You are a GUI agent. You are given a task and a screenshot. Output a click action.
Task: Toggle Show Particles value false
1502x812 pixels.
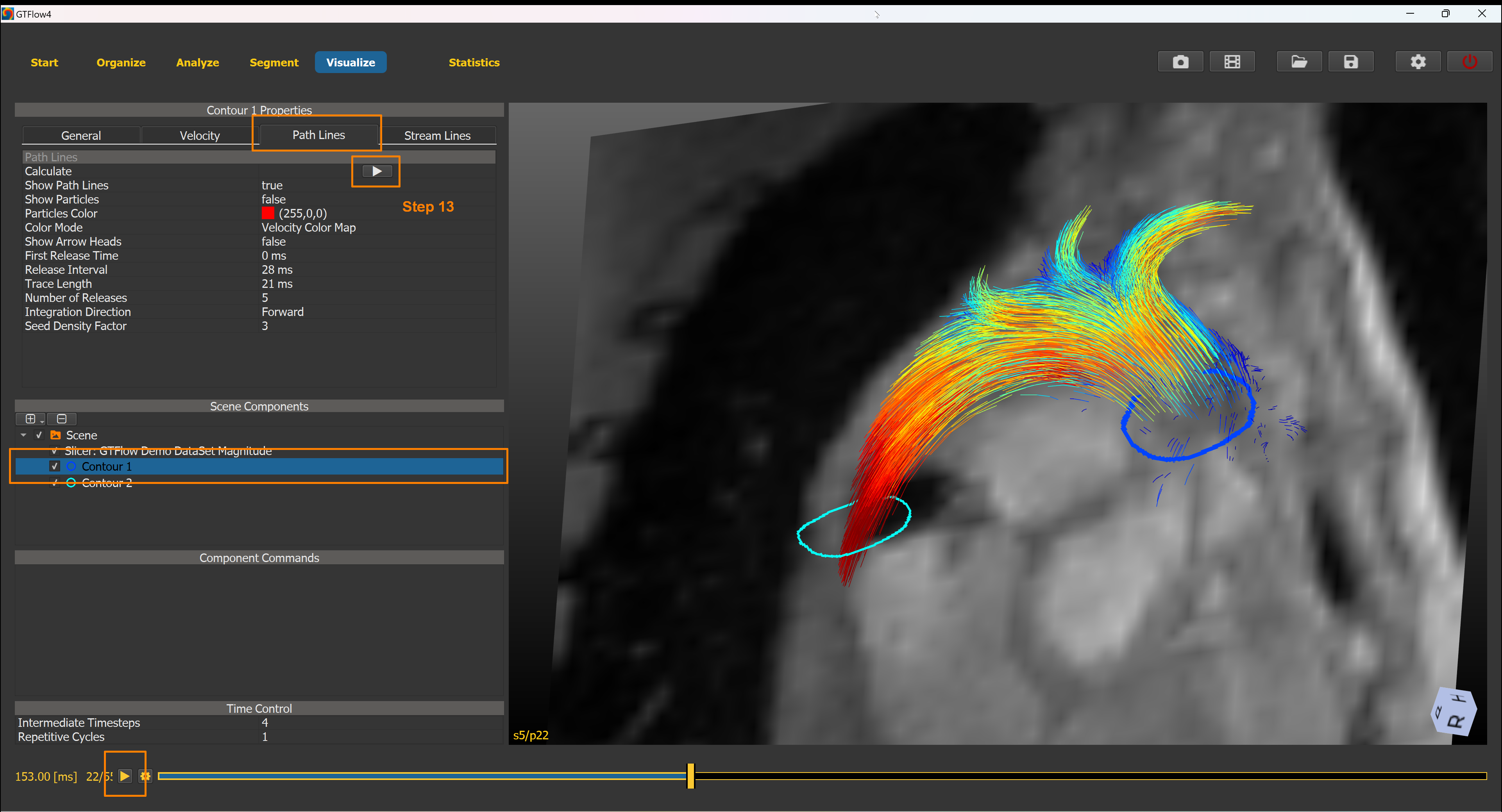[377, 199]
